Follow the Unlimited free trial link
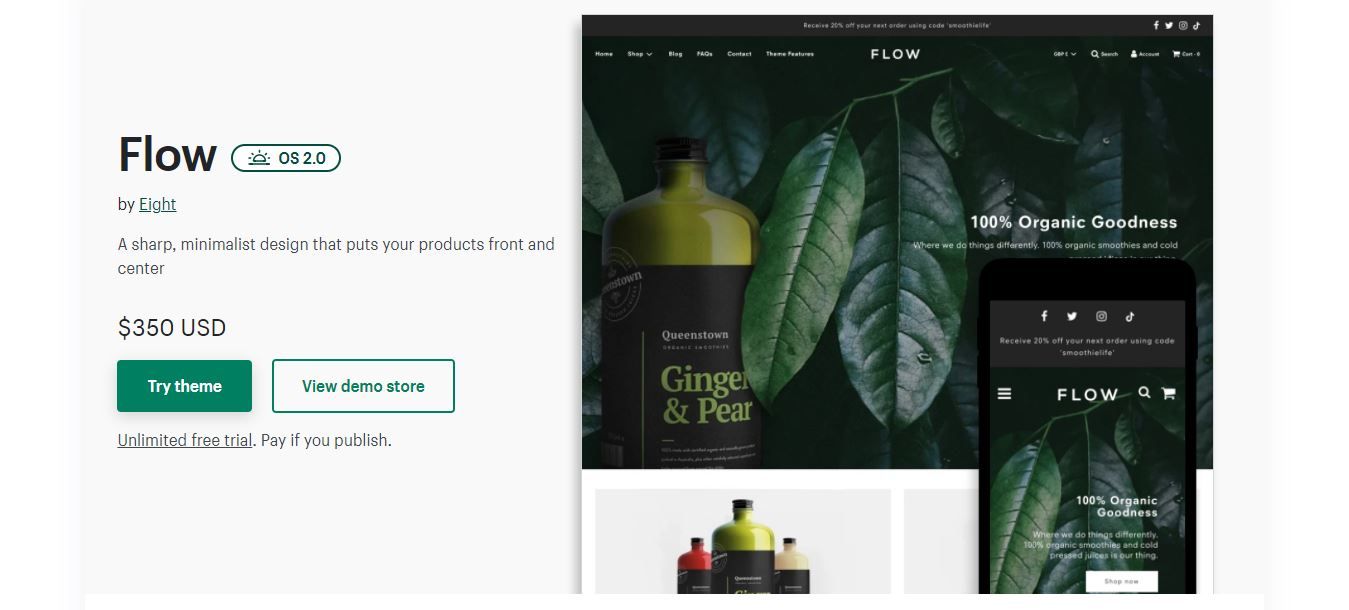The width and height of the screenshot is (1349, 610). pyautogui.click(x=185, y=440)
